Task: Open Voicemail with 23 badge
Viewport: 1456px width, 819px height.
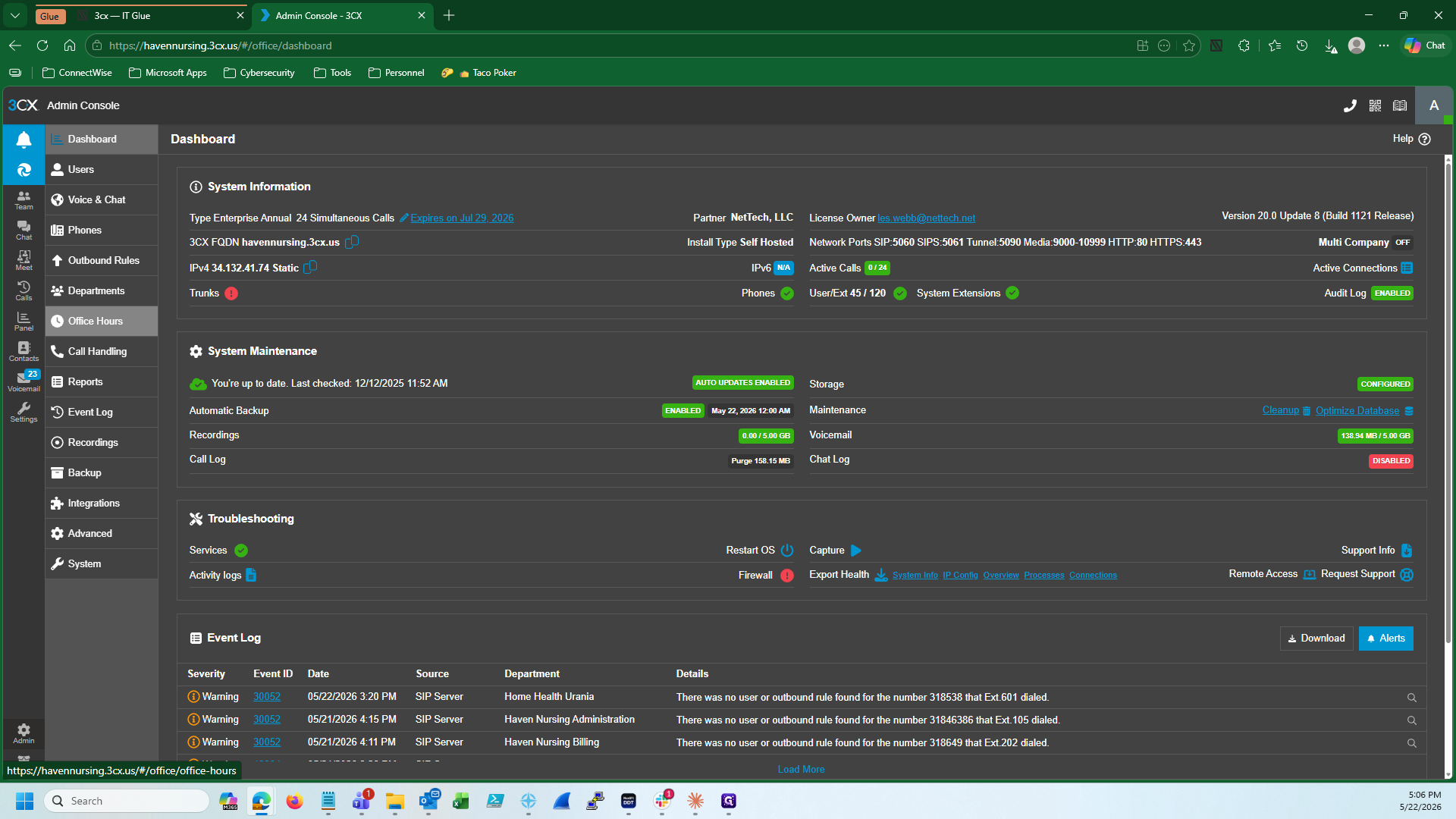Action: [24, 381]
